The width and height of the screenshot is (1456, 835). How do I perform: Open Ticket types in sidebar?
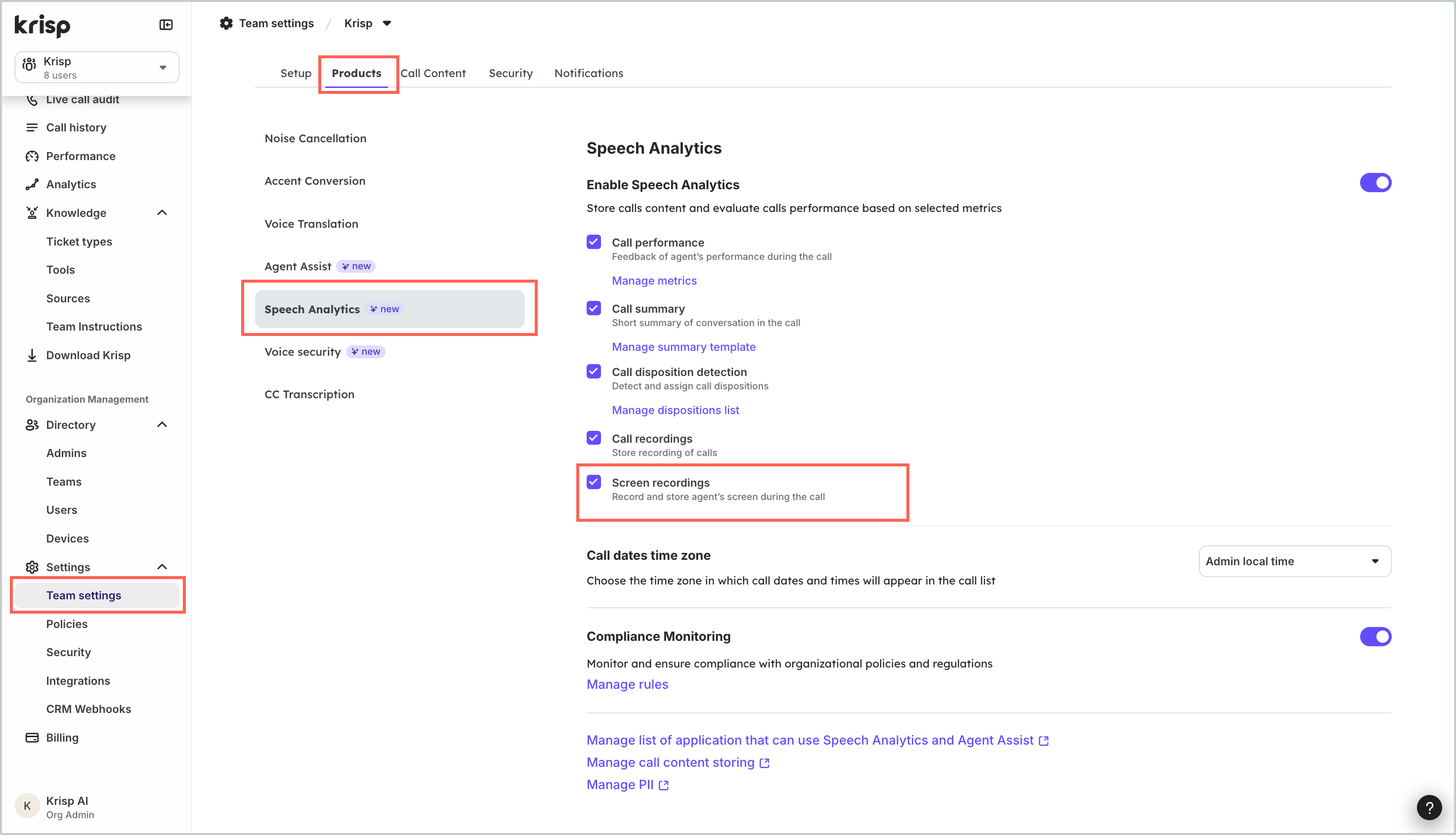pyautogui.click(x=79, y=242)
